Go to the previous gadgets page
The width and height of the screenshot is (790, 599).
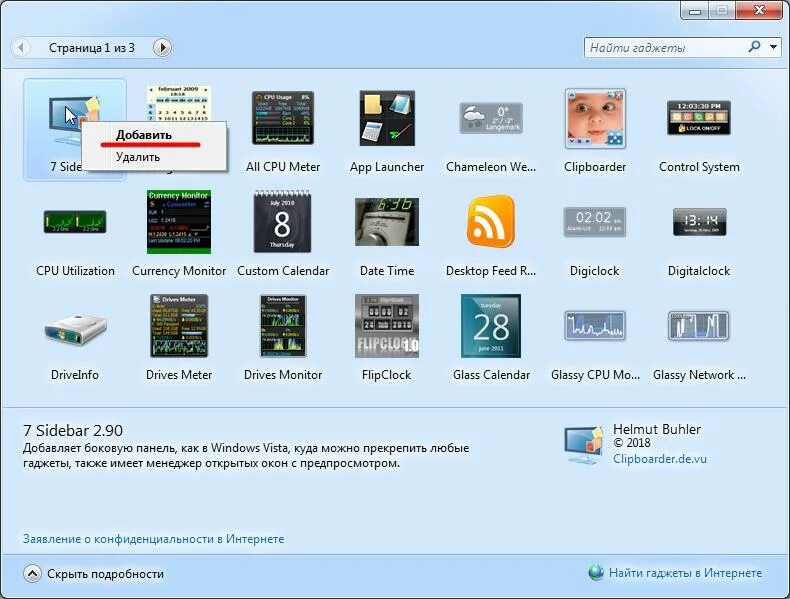coord(20,48)
